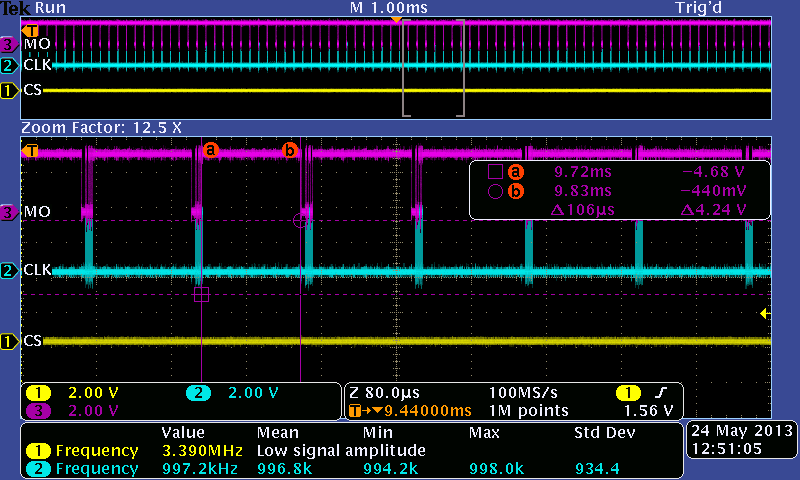Image resolution: width=800 pixels, height=480 pixels.
Task: Click the square cursor a readout icon
Action: tap(495, 172)
